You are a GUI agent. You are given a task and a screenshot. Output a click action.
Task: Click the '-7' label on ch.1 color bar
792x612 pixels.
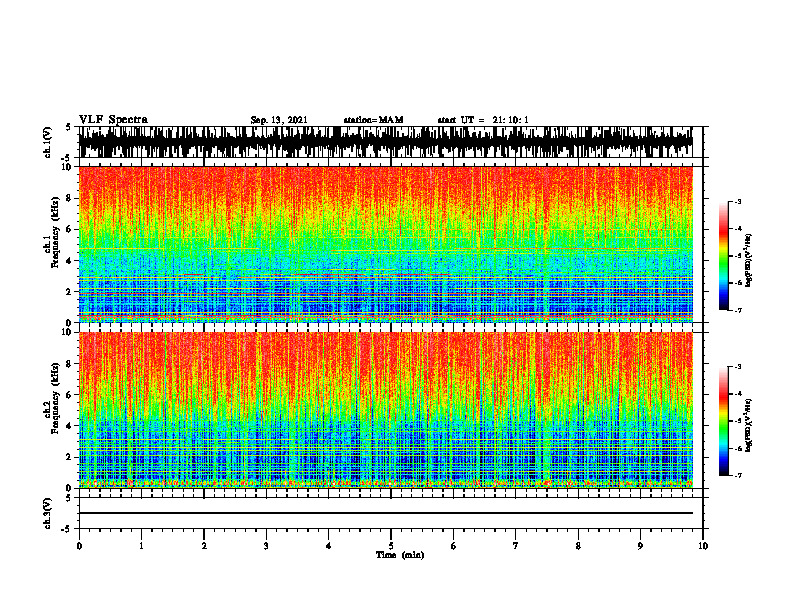click(738, 310)
